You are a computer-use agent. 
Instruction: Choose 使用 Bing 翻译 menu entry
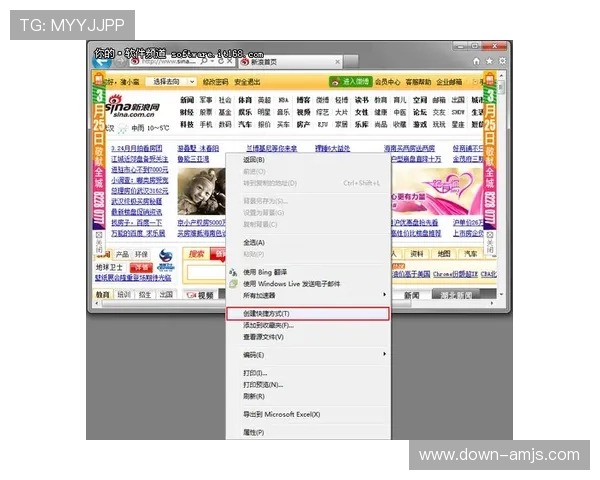[308, 273]
